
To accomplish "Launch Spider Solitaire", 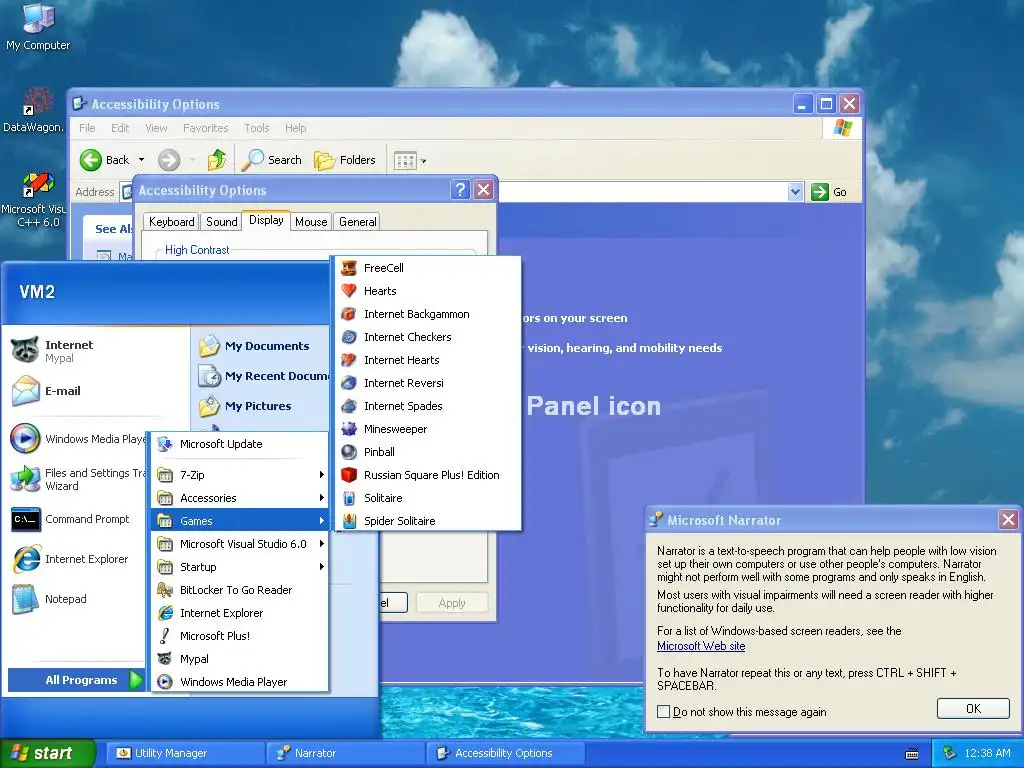I will pos(428,520).
